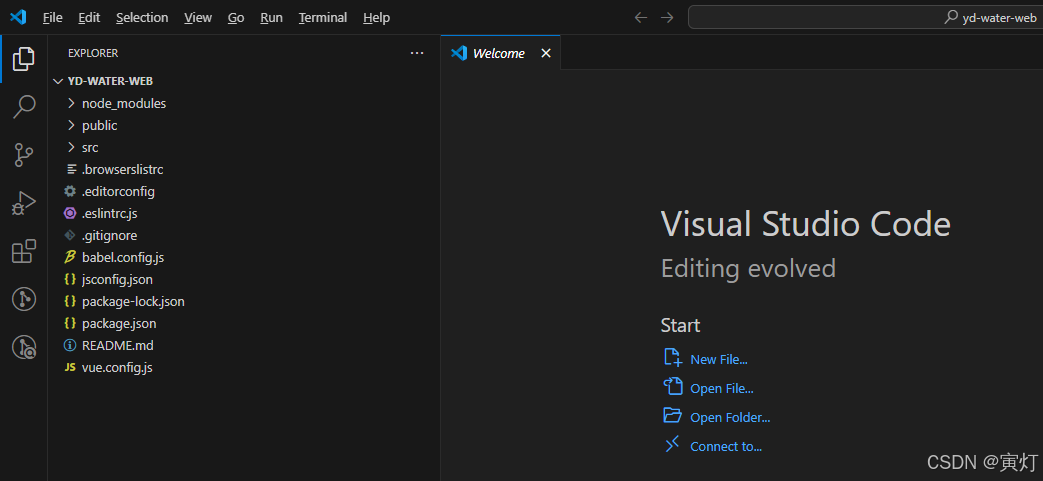This screenshot has width=1043, height=481.
Task: Click the Open Folder icon under Start
Action: click(673, 416)
